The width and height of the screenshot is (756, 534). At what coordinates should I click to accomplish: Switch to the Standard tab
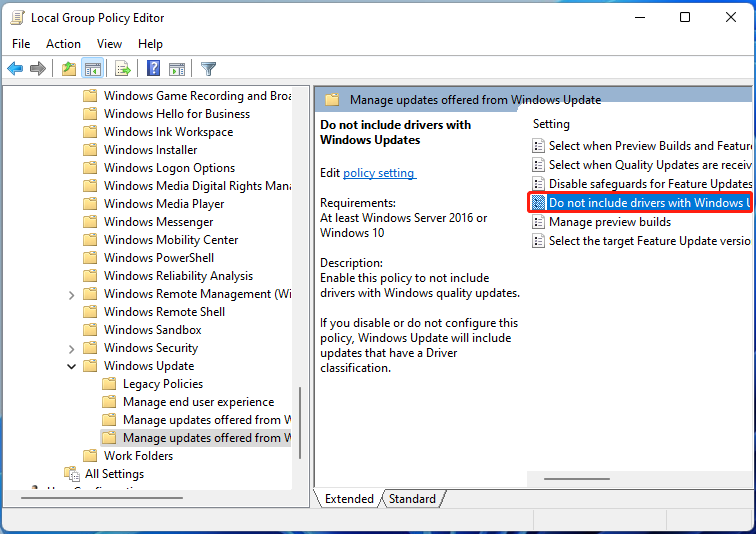point(412,499)
